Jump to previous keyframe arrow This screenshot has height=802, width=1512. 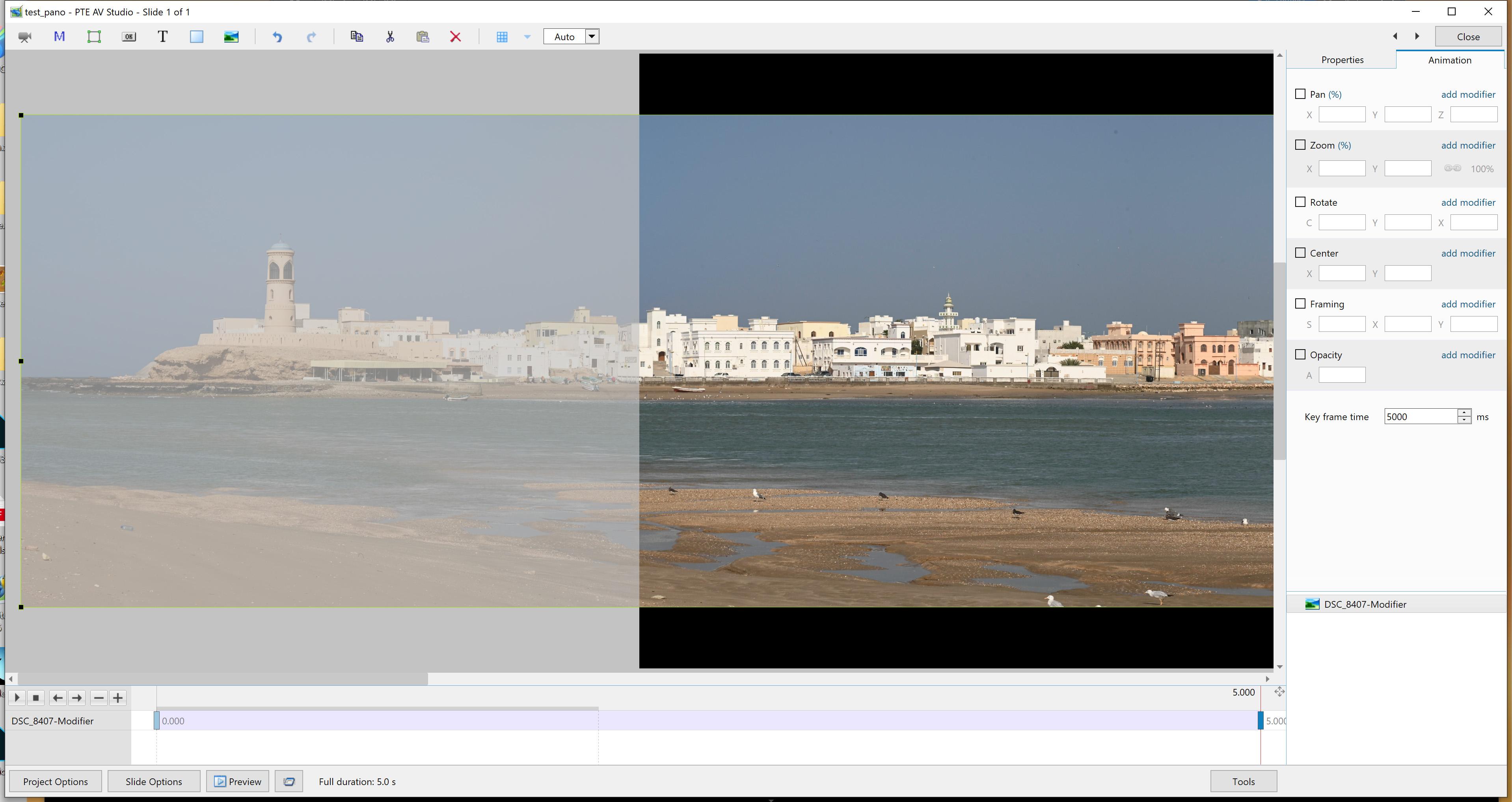click(58, 698)
